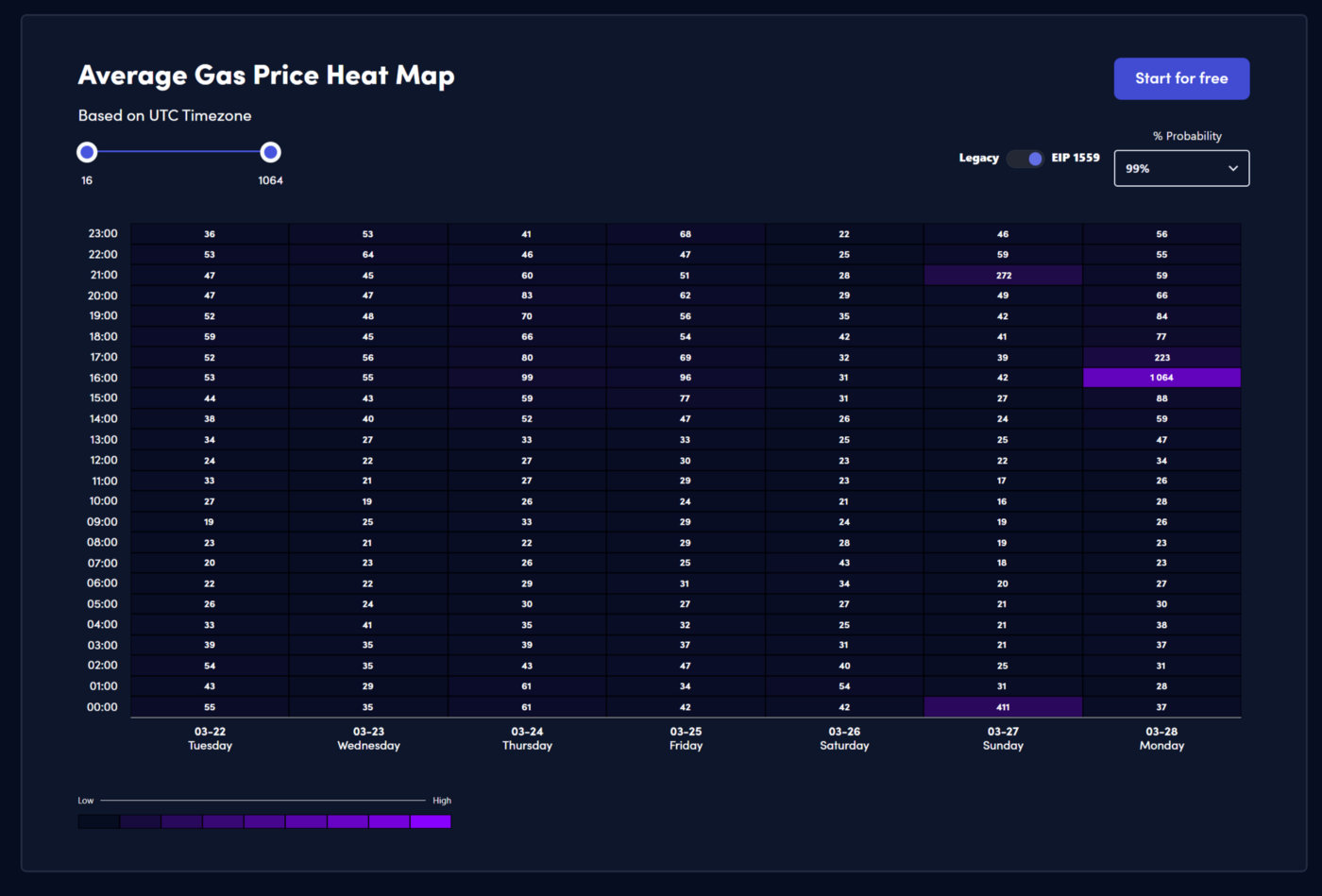Screen dimensions: 1322x896
Task: Select the left slider handle at 16
Action: 87,152
